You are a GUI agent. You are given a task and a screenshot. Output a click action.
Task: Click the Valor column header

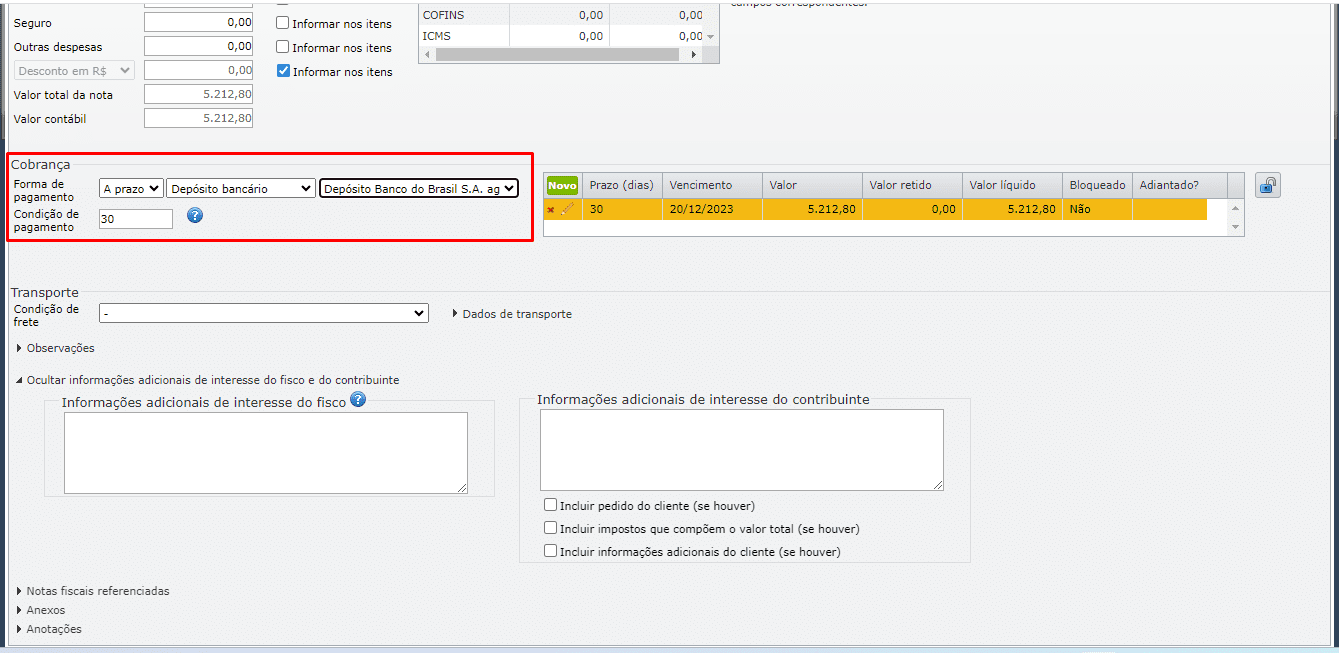point(812,185)
